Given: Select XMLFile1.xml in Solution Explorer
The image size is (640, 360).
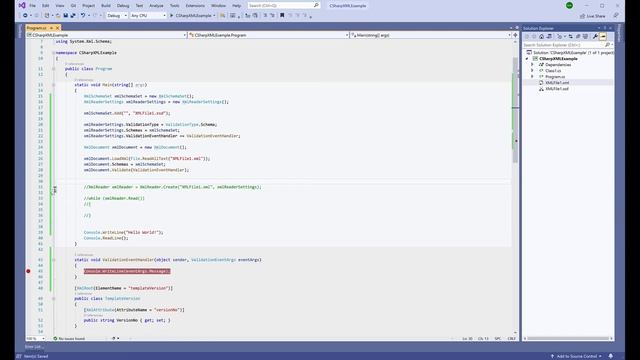Looking at the screenshot, I should click(x=557, y=82).
